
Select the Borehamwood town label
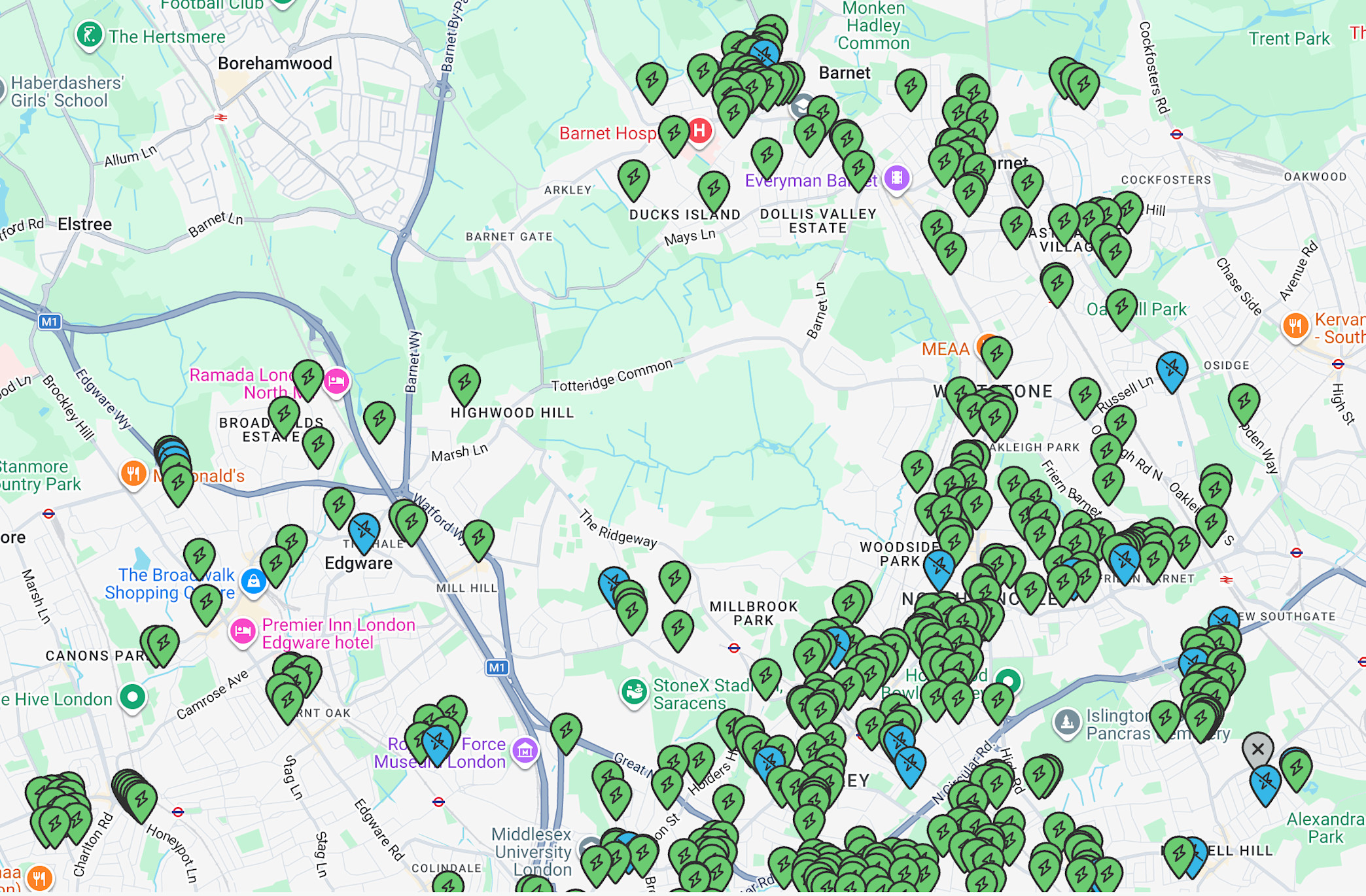tap(275, 63)
